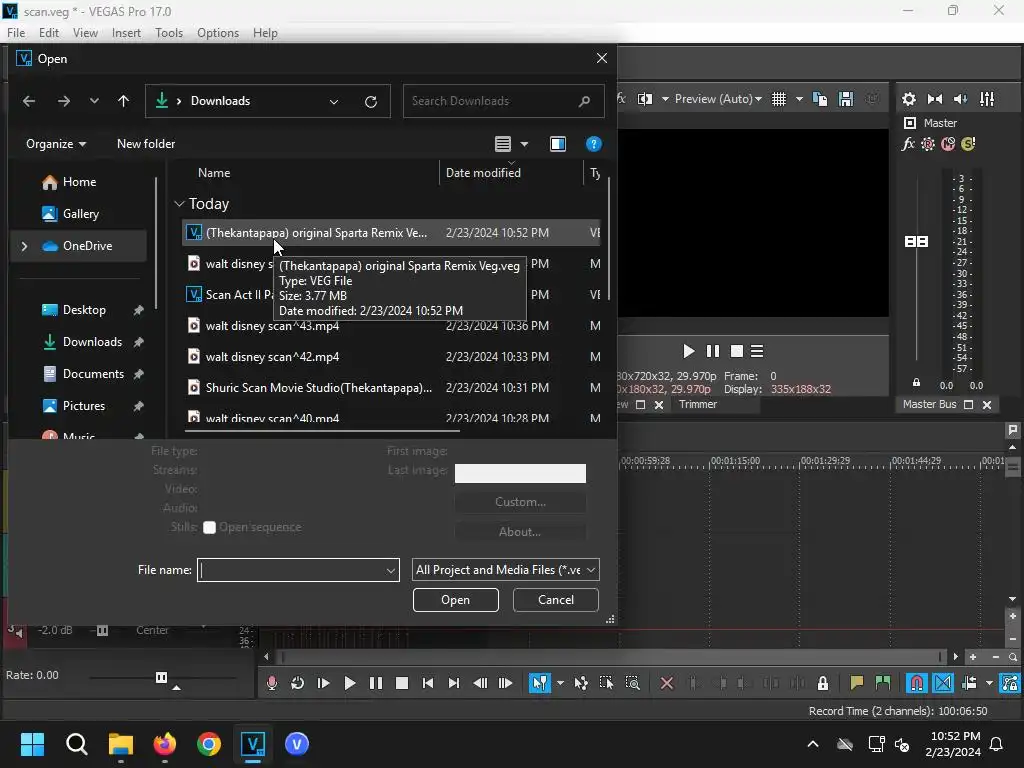Click the red Delete X icon

click(x=667, y=683)
